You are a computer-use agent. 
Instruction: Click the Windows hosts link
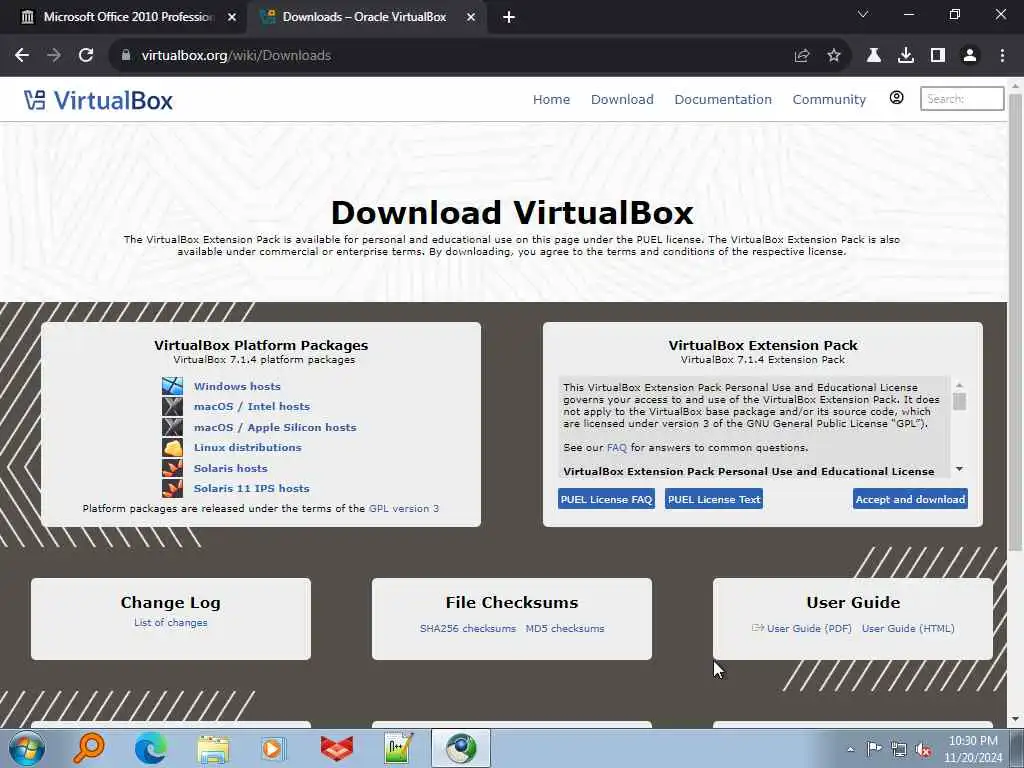[237, 386]
